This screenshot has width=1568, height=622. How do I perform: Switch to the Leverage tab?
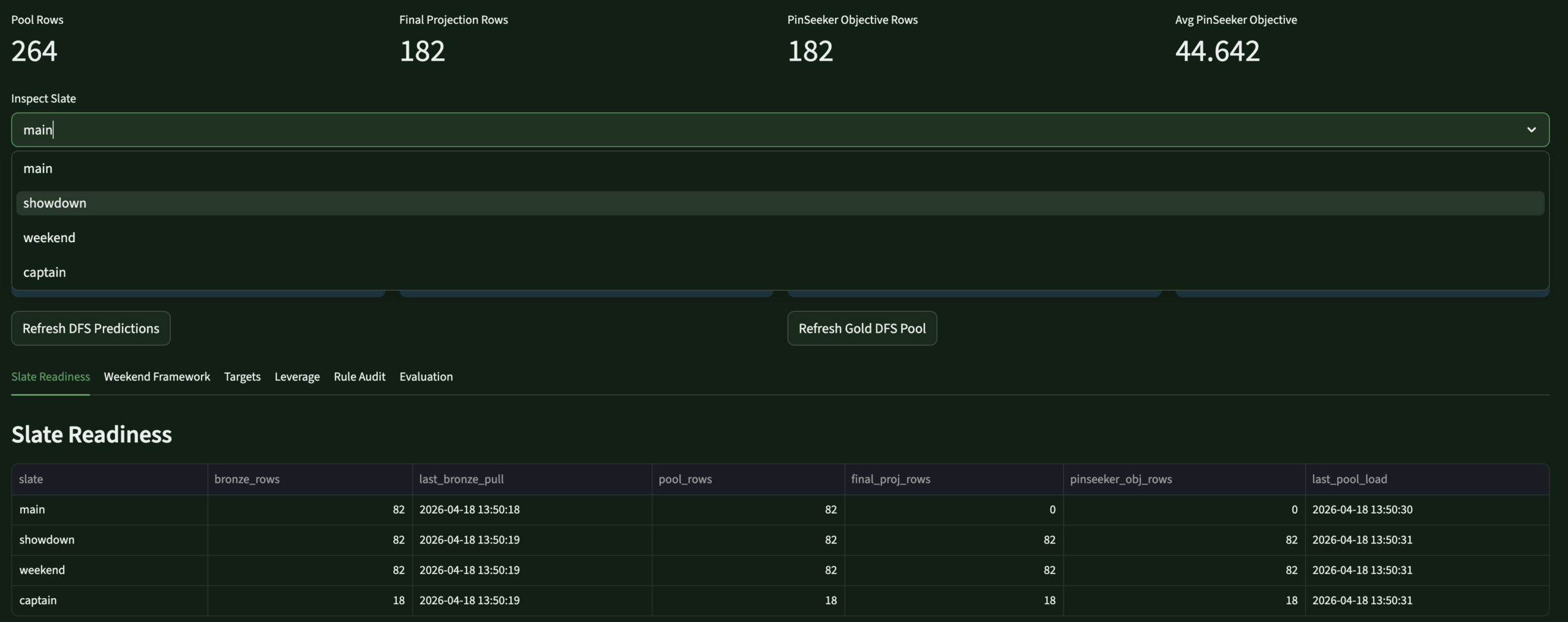[297, 376]
